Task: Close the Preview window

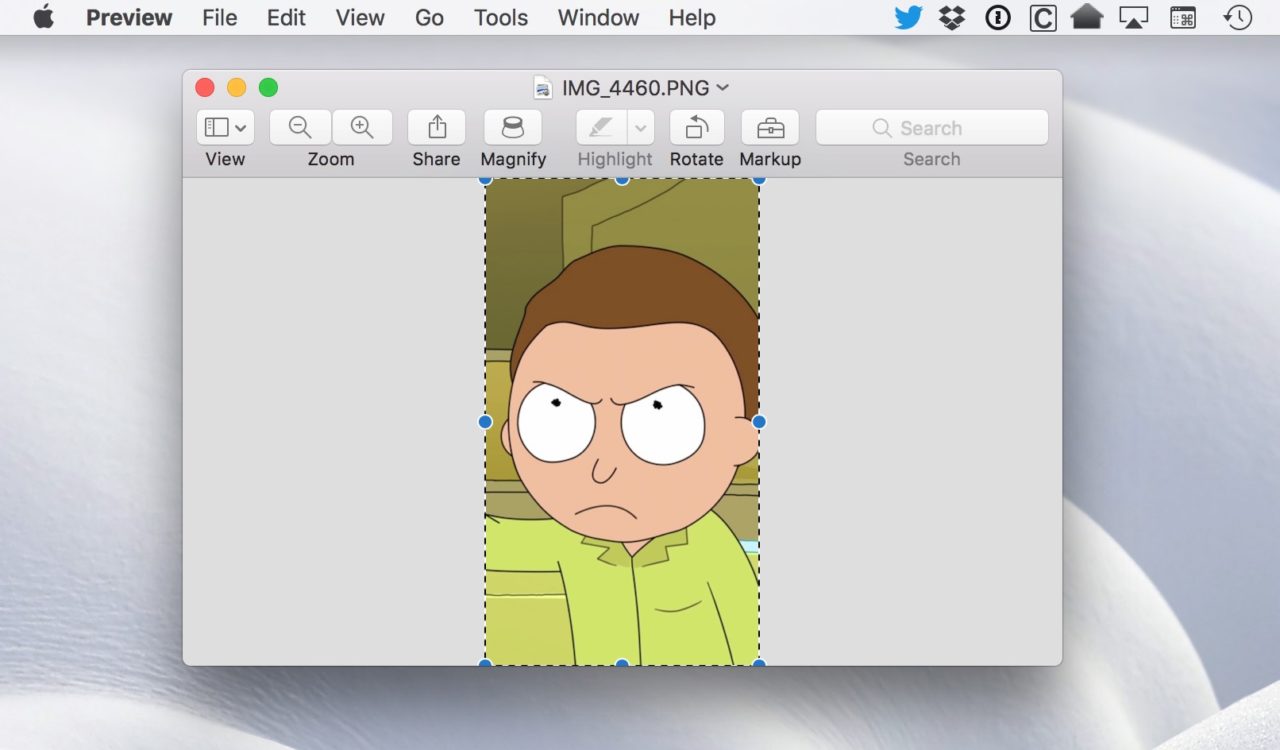Action: 205,88
